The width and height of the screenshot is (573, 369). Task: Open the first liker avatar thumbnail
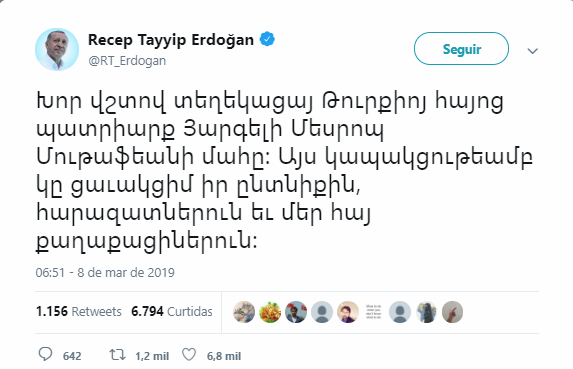point(244,312)
